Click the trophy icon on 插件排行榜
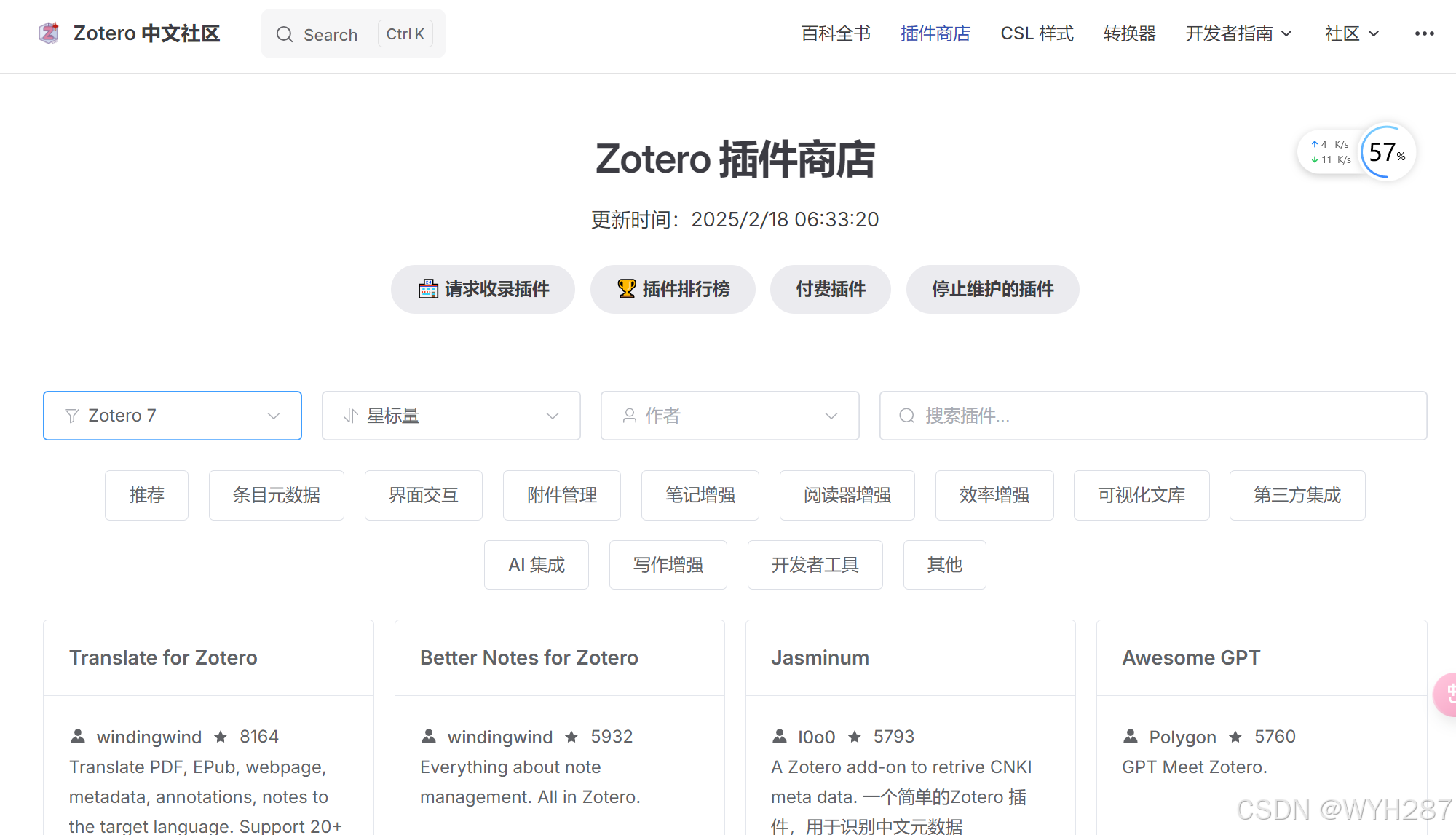1456x835 pixels. click(x=626, y=289)
